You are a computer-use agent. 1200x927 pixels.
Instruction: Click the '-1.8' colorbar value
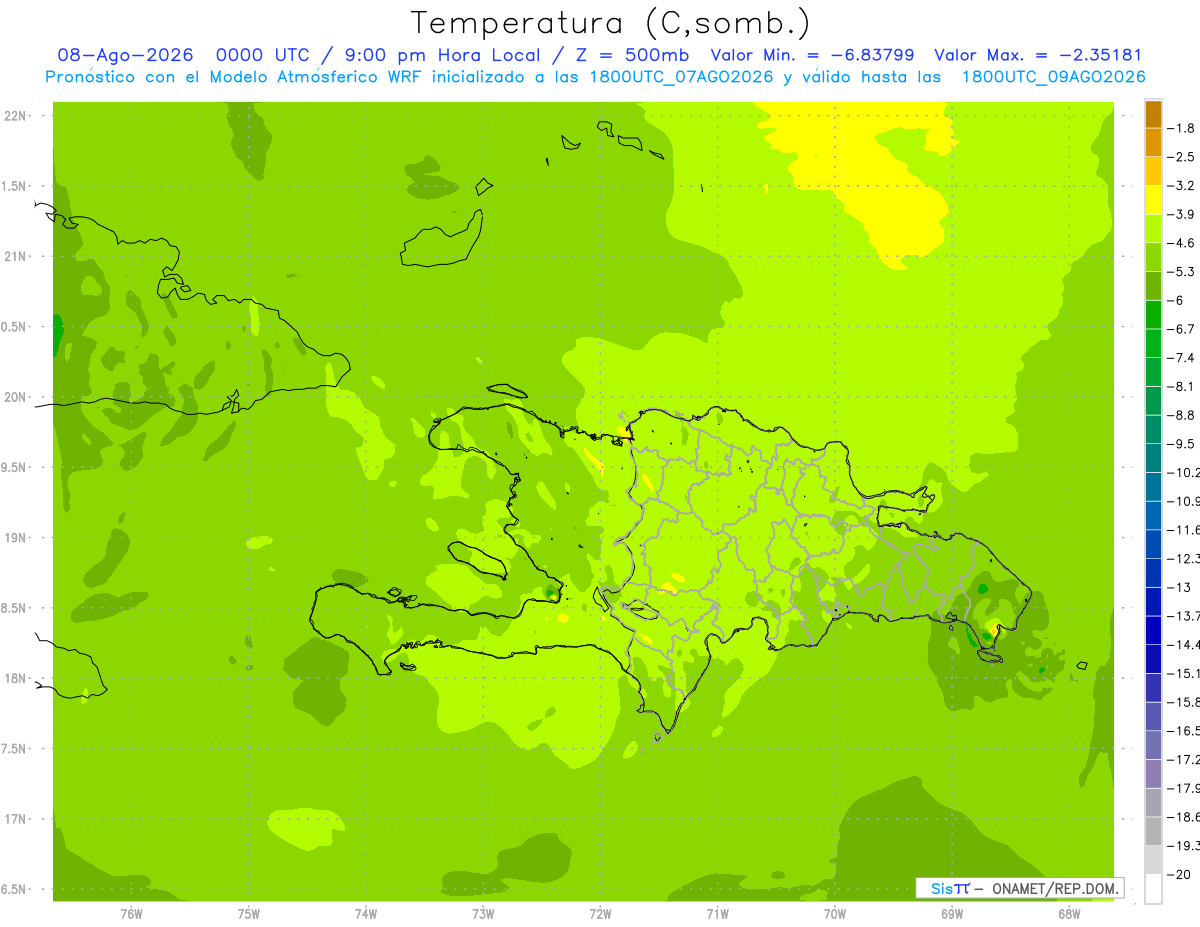tap(1181, 128)
